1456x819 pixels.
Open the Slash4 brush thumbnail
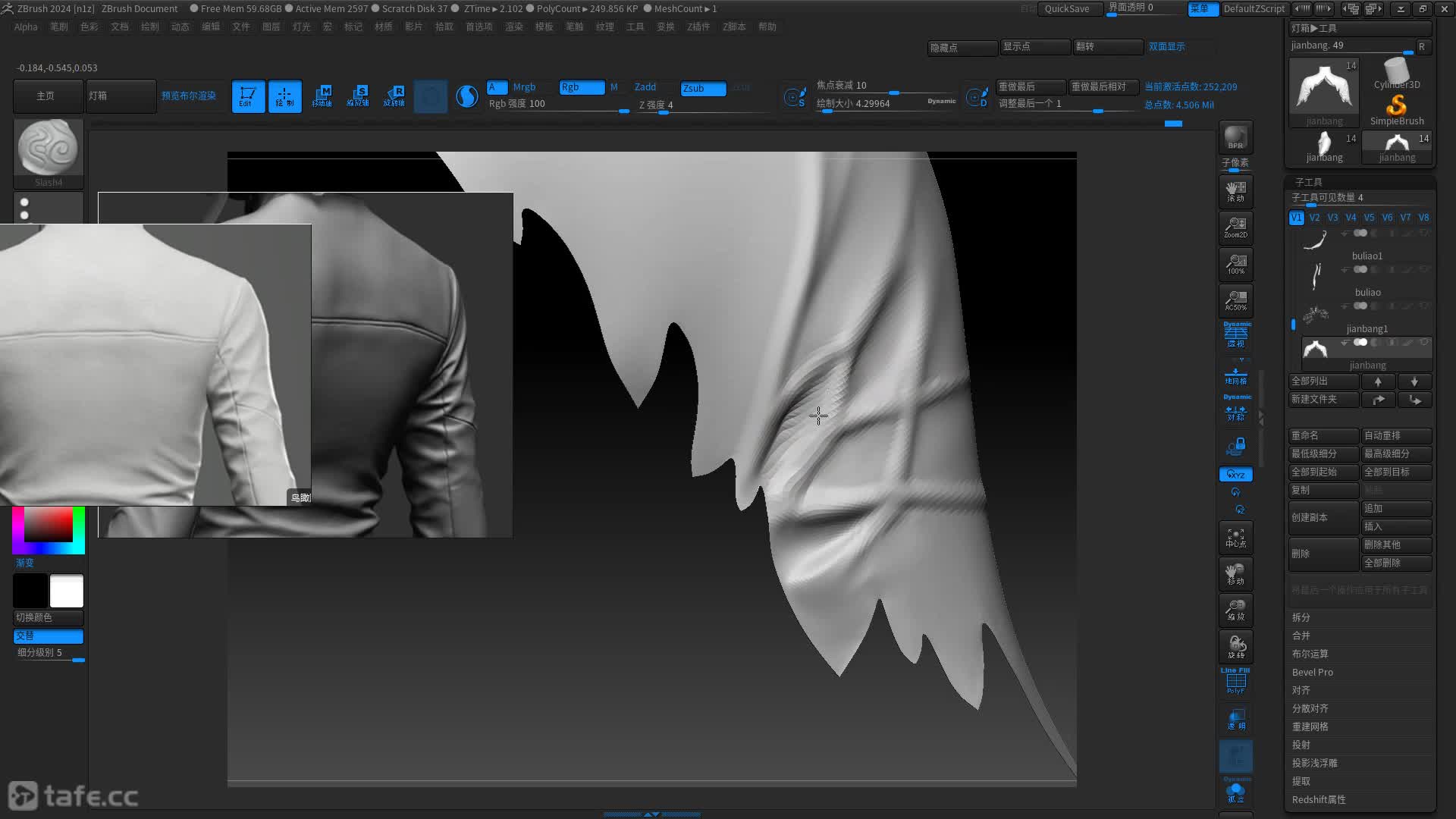pos(49,154)
